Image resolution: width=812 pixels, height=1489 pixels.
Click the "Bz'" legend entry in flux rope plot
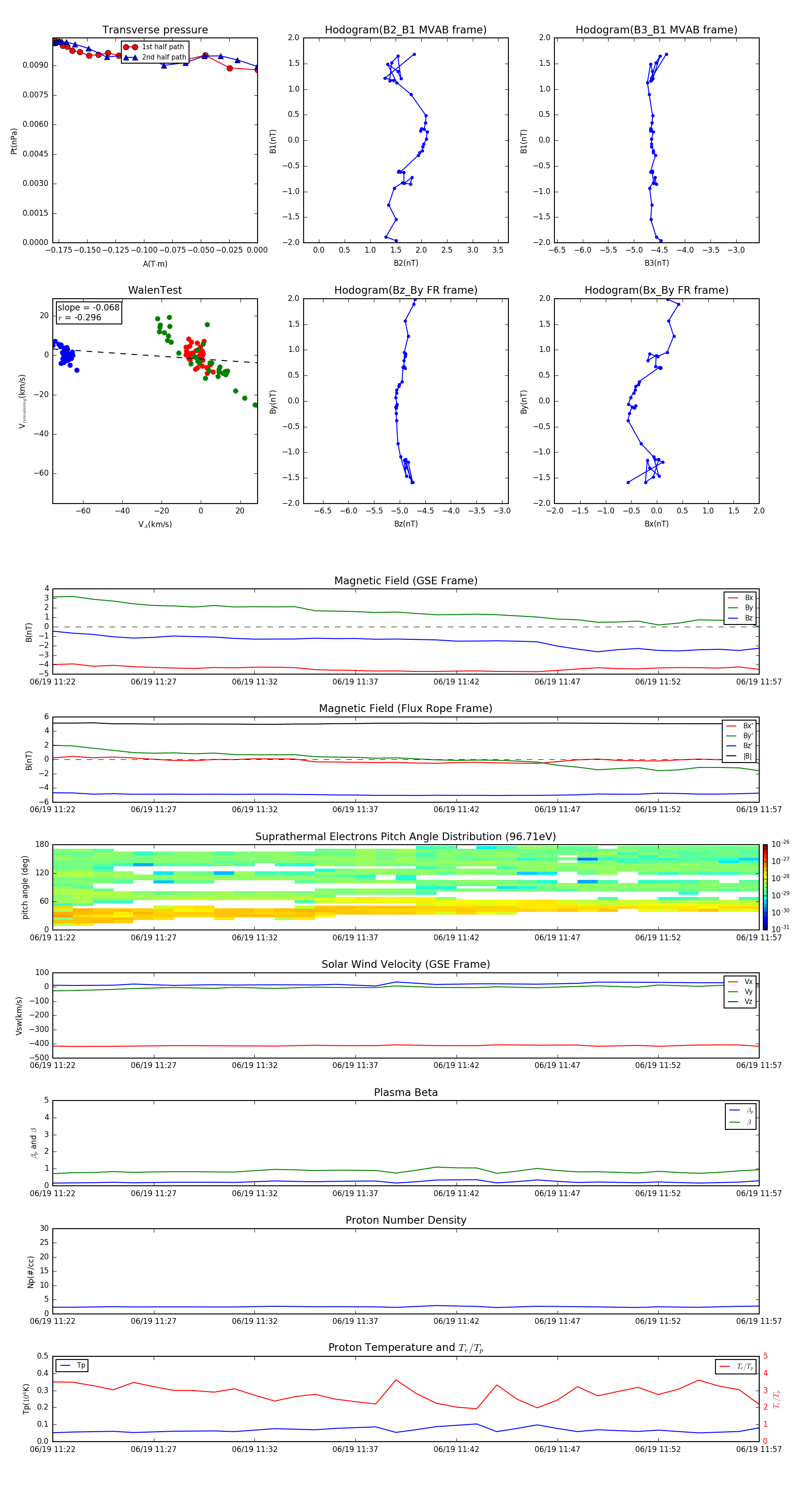[x=740, y=746]
